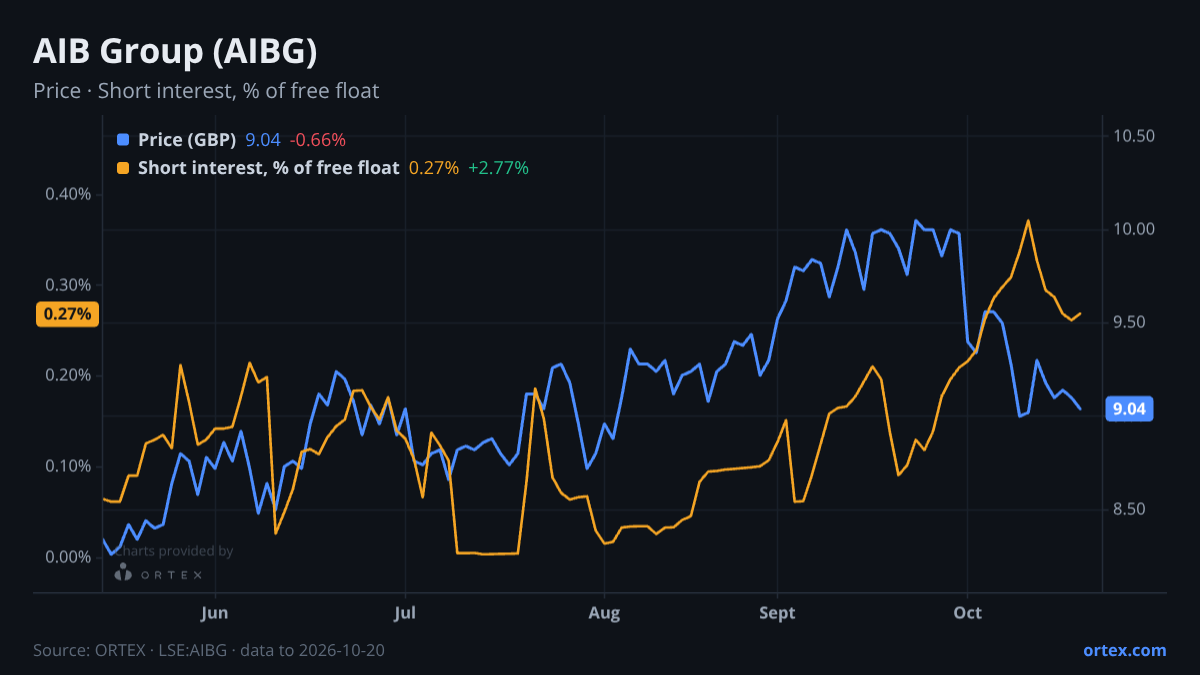Click the Oct x-axis label
1200x675 pixels.
coord(967,613)
